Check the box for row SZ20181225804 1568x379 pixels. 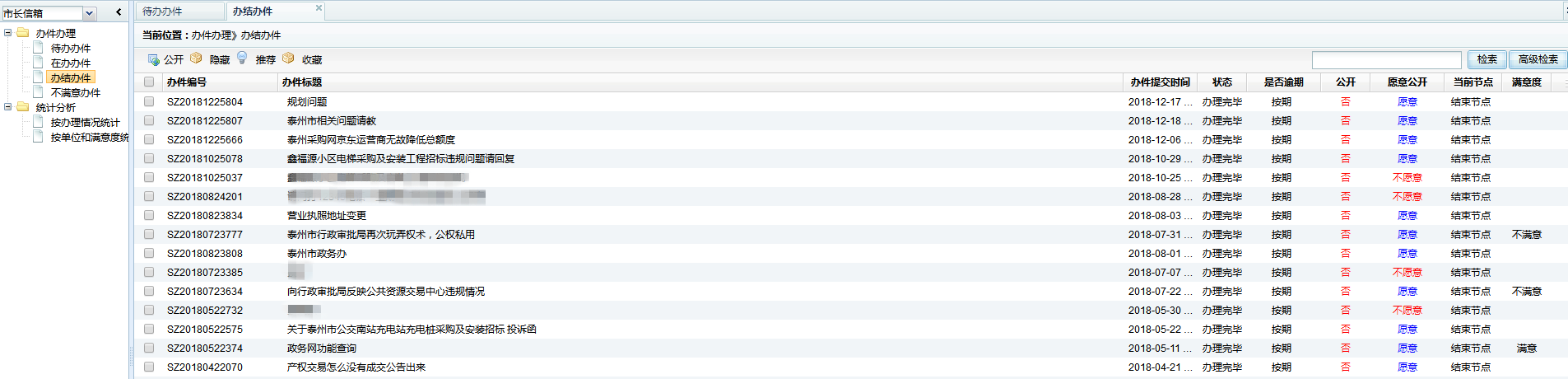point(149,102)
